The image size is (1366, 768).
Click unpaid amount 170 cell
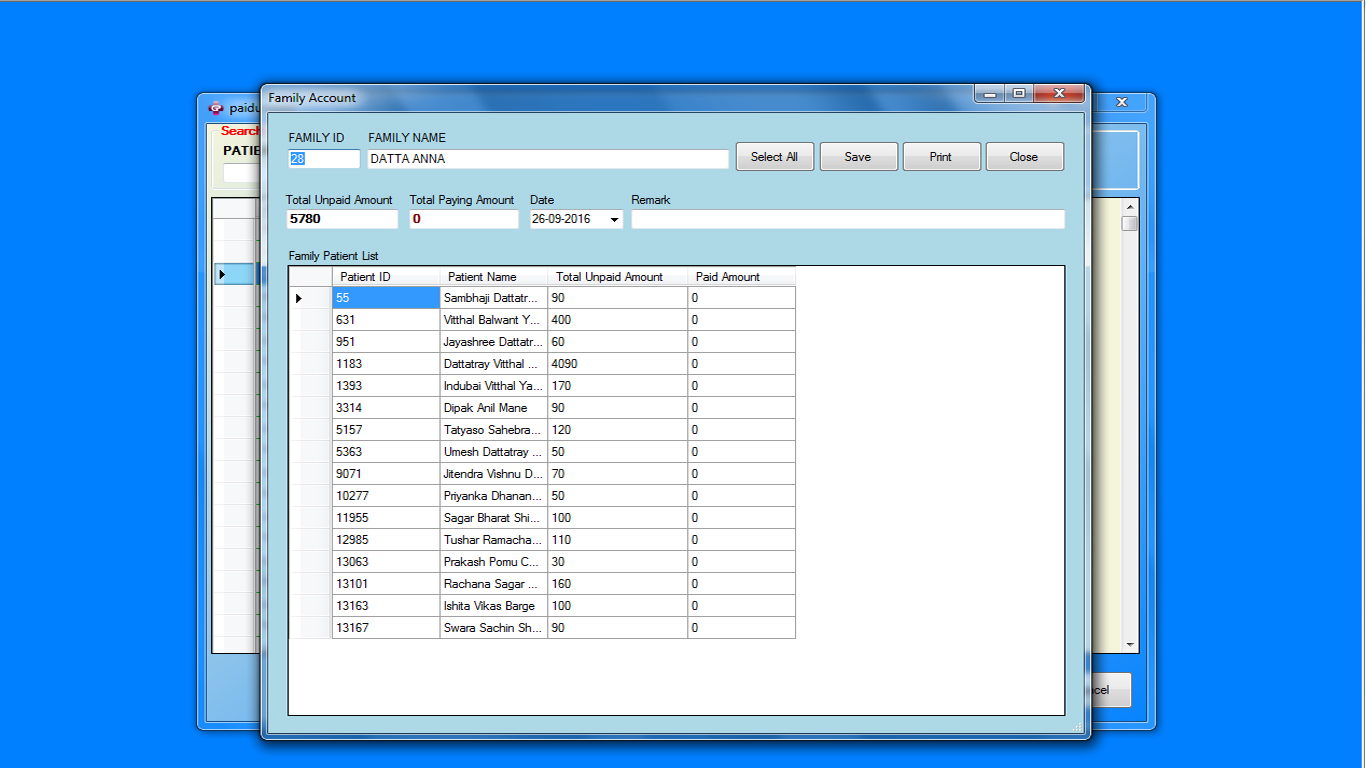(x=618, y=386)
